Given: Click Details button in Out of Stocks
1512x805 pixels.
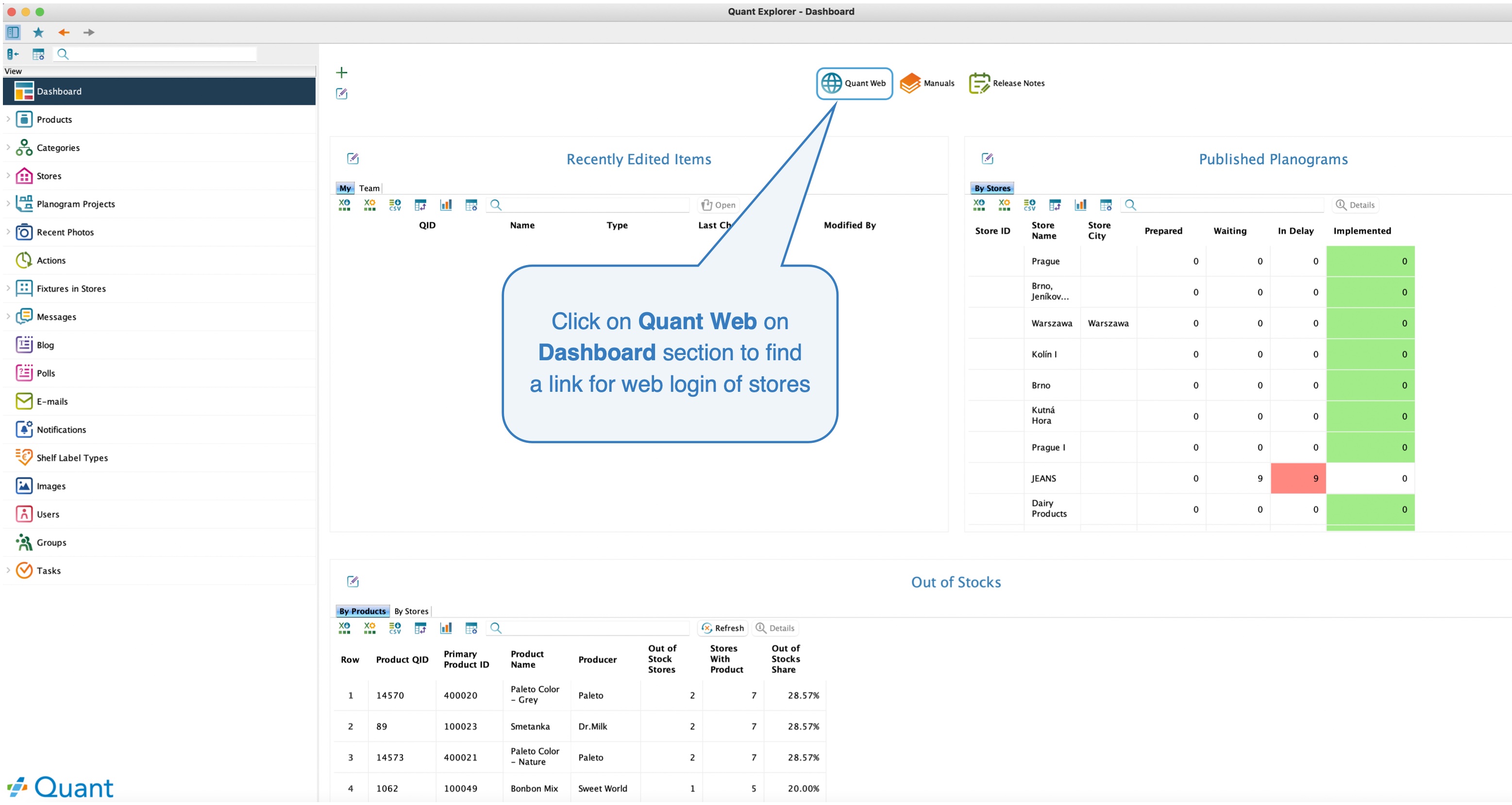Looking at the screenshot, I should (x=775, y=628).
